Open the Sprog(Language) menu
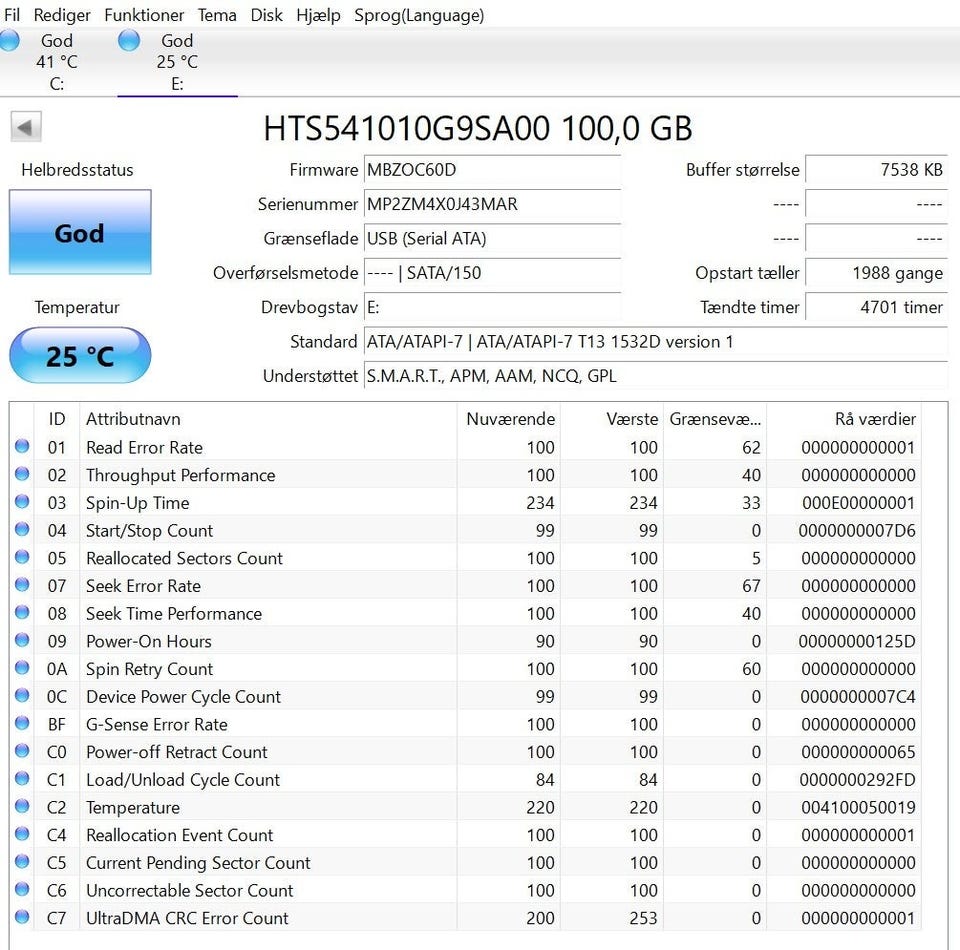 [419, 15]
